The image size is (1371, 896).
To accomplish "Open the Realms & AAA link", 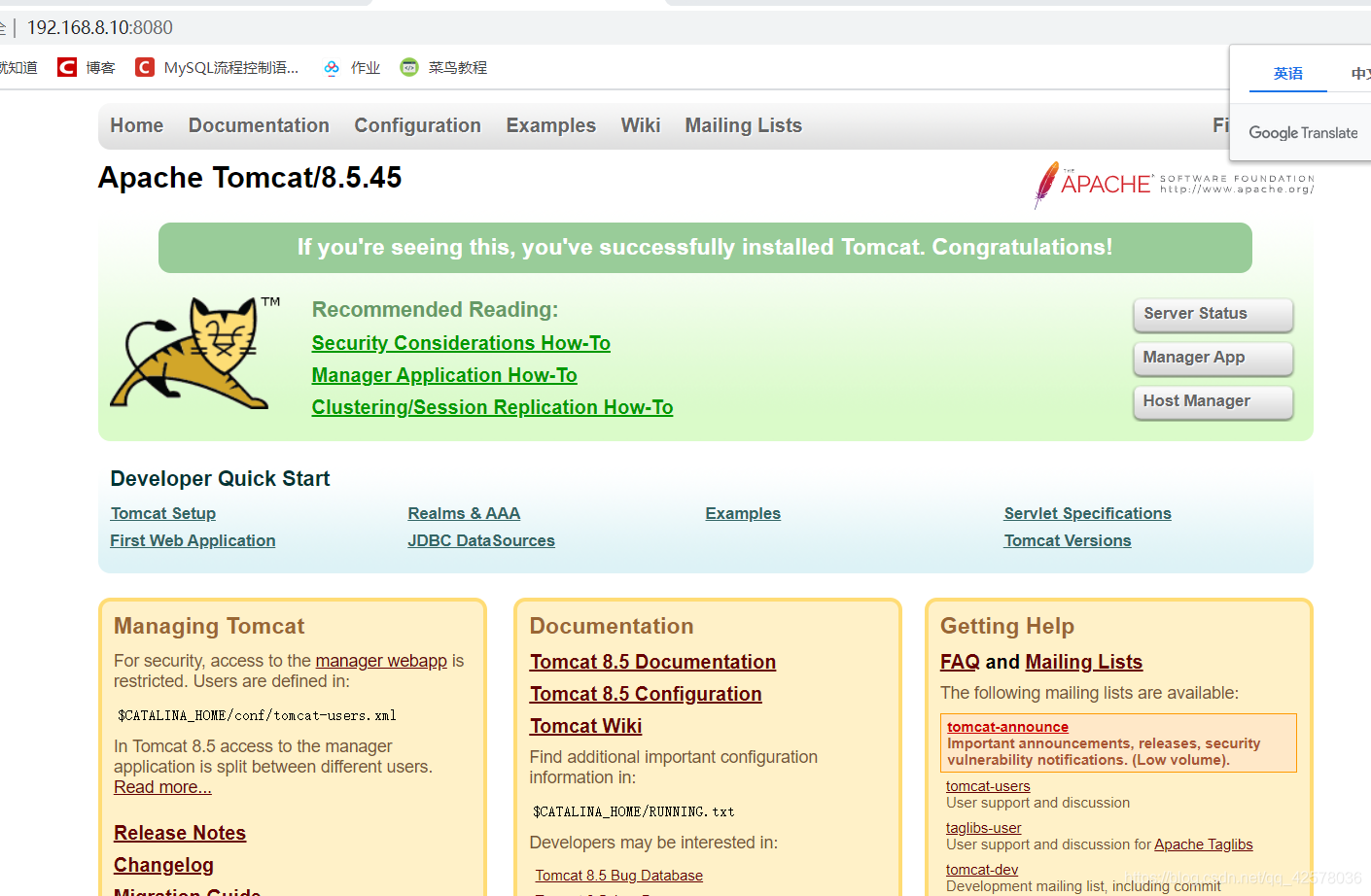I will pyautogui.click(x=464, y=513).
